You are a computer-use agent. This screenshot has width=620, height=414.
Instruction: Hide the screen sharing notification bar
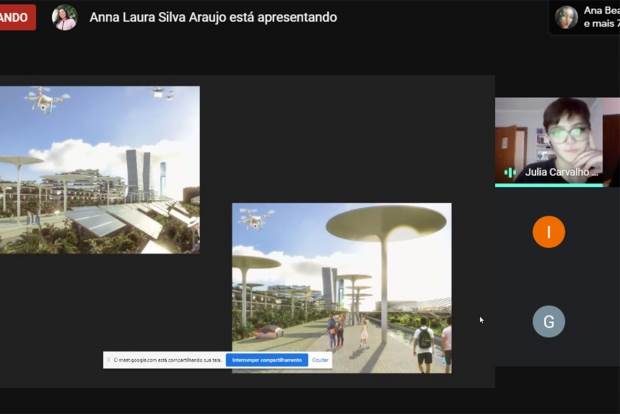coord(320,360)
